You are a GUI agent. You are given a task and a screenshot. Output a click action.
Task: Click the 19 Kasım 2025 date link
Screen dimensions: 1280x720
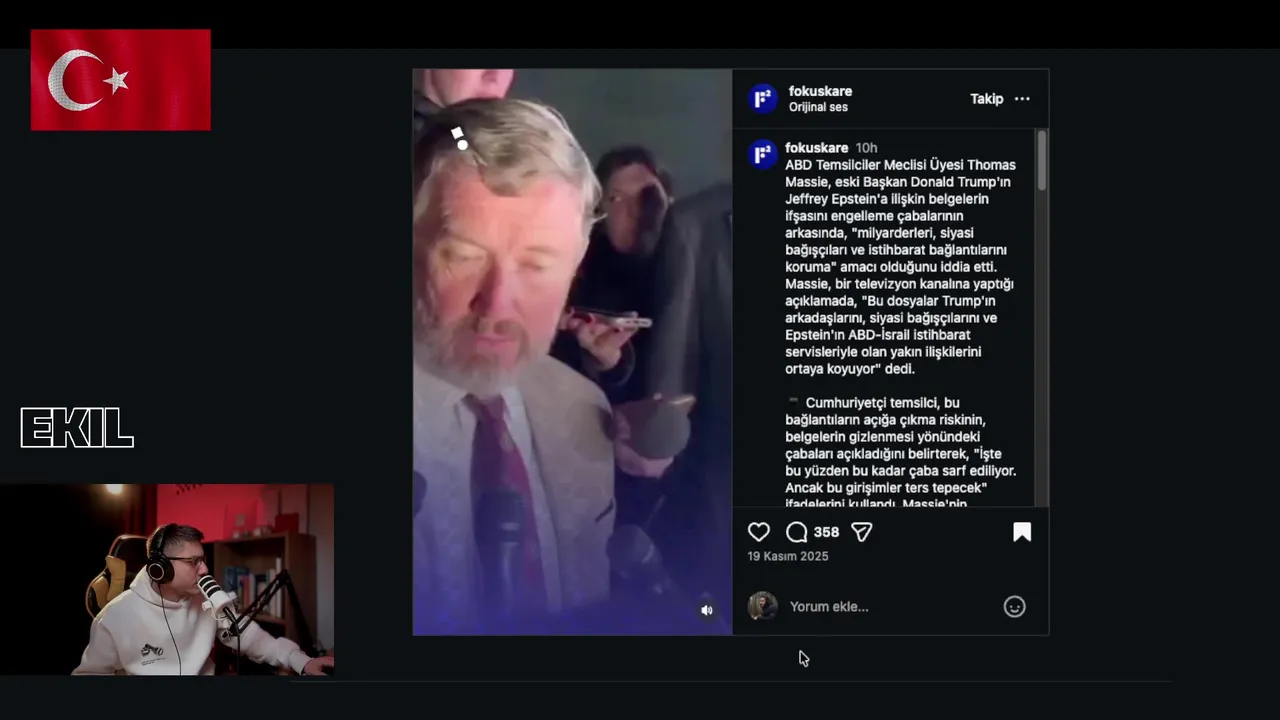pos(788,556)
